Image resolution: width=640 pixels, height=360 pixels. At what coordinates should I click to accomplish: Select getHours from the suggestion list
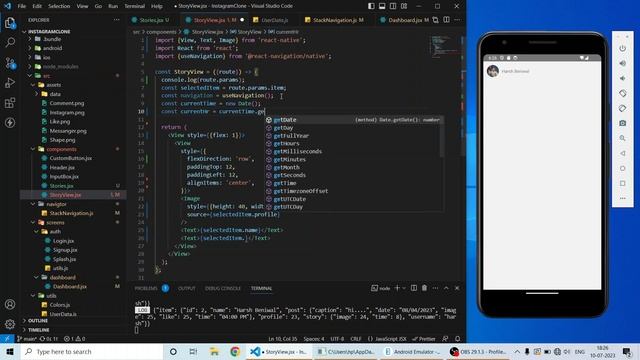point(286,144)
